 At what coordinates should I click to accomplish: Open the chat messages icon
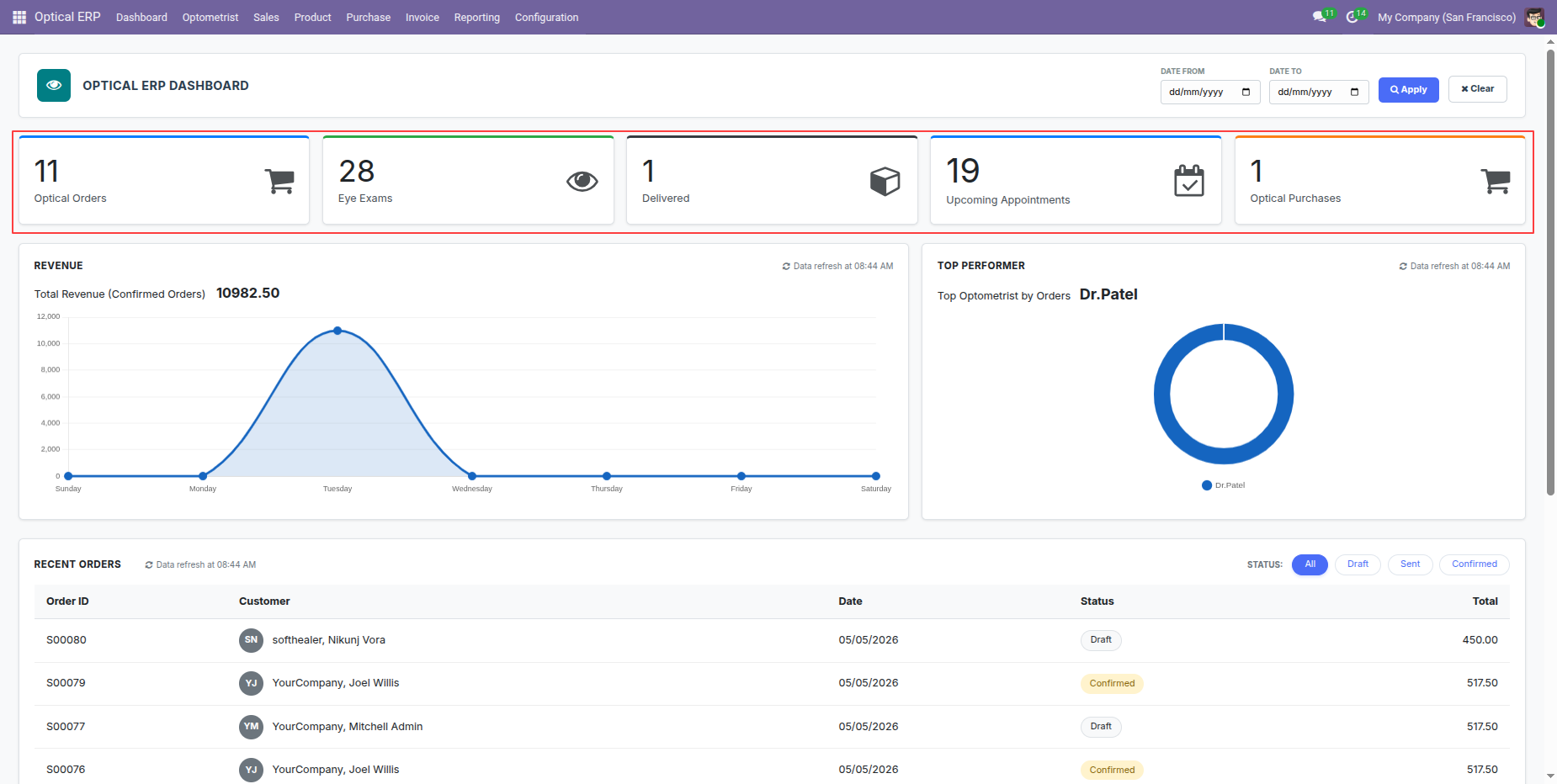[1319, 17]
